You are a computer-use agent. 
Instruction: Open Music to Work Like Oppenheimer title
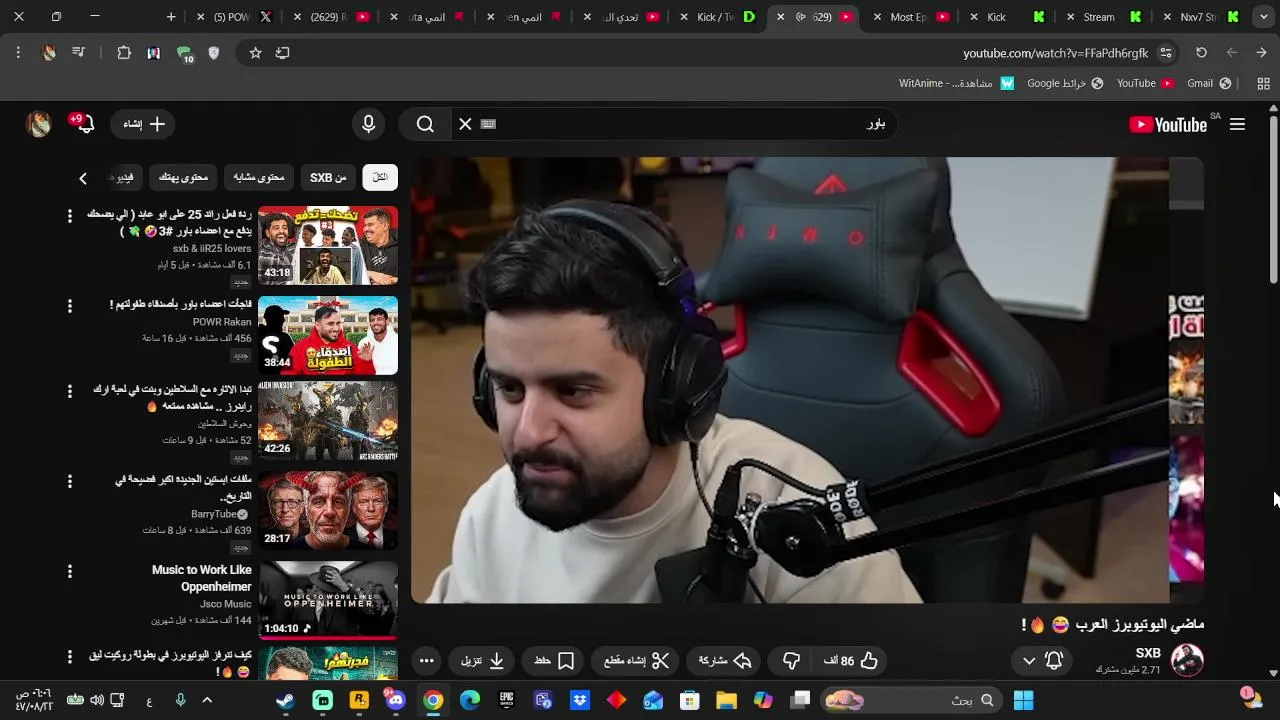(x=202, y=578)
